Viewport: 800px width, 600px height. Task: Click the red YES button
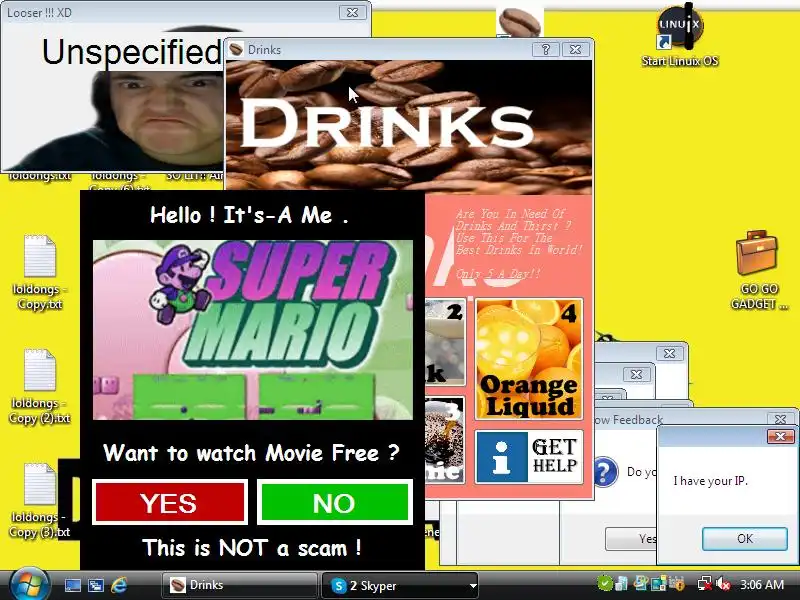click(169, 502)
